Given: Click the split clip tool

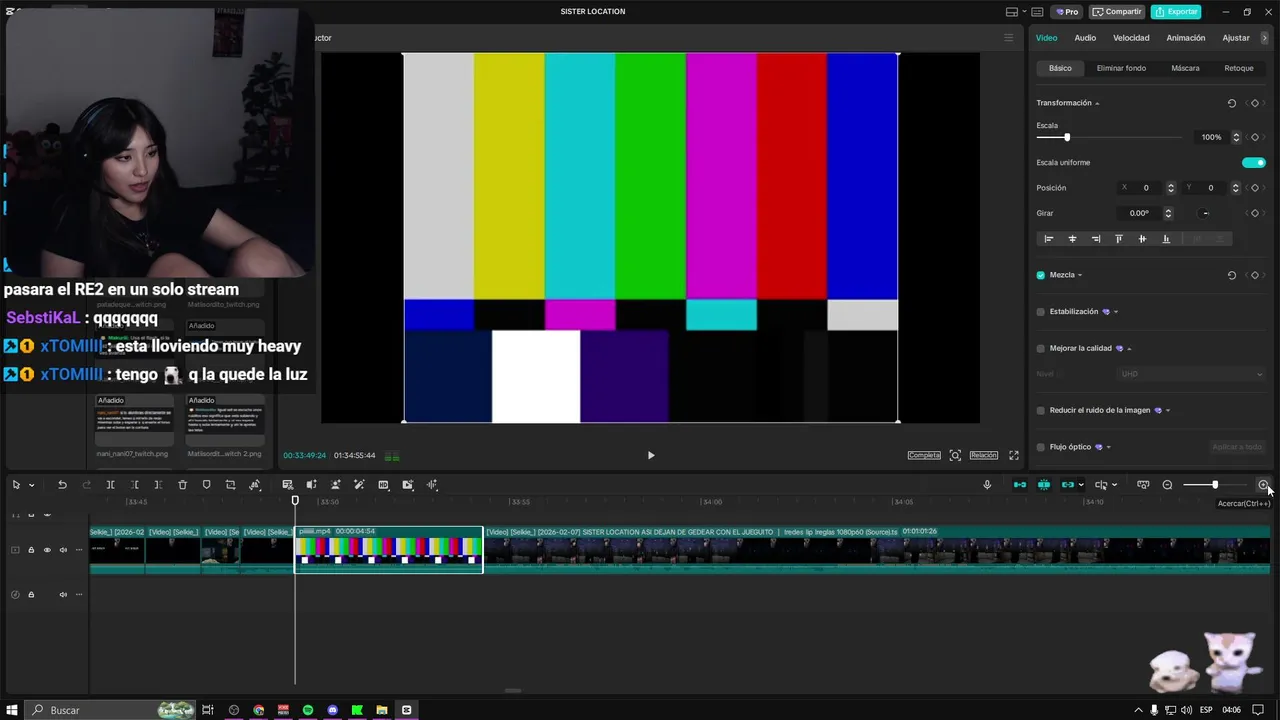Looking at the screenshot, I should 110,485.
